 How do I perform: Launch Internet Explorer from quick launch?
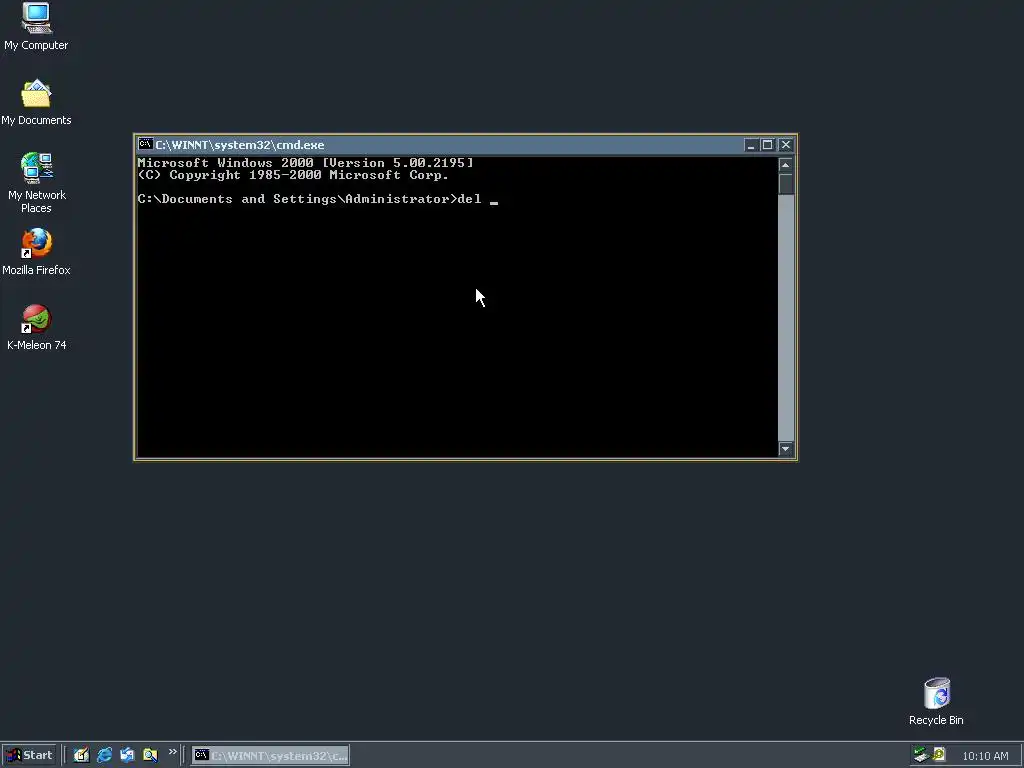104,755
